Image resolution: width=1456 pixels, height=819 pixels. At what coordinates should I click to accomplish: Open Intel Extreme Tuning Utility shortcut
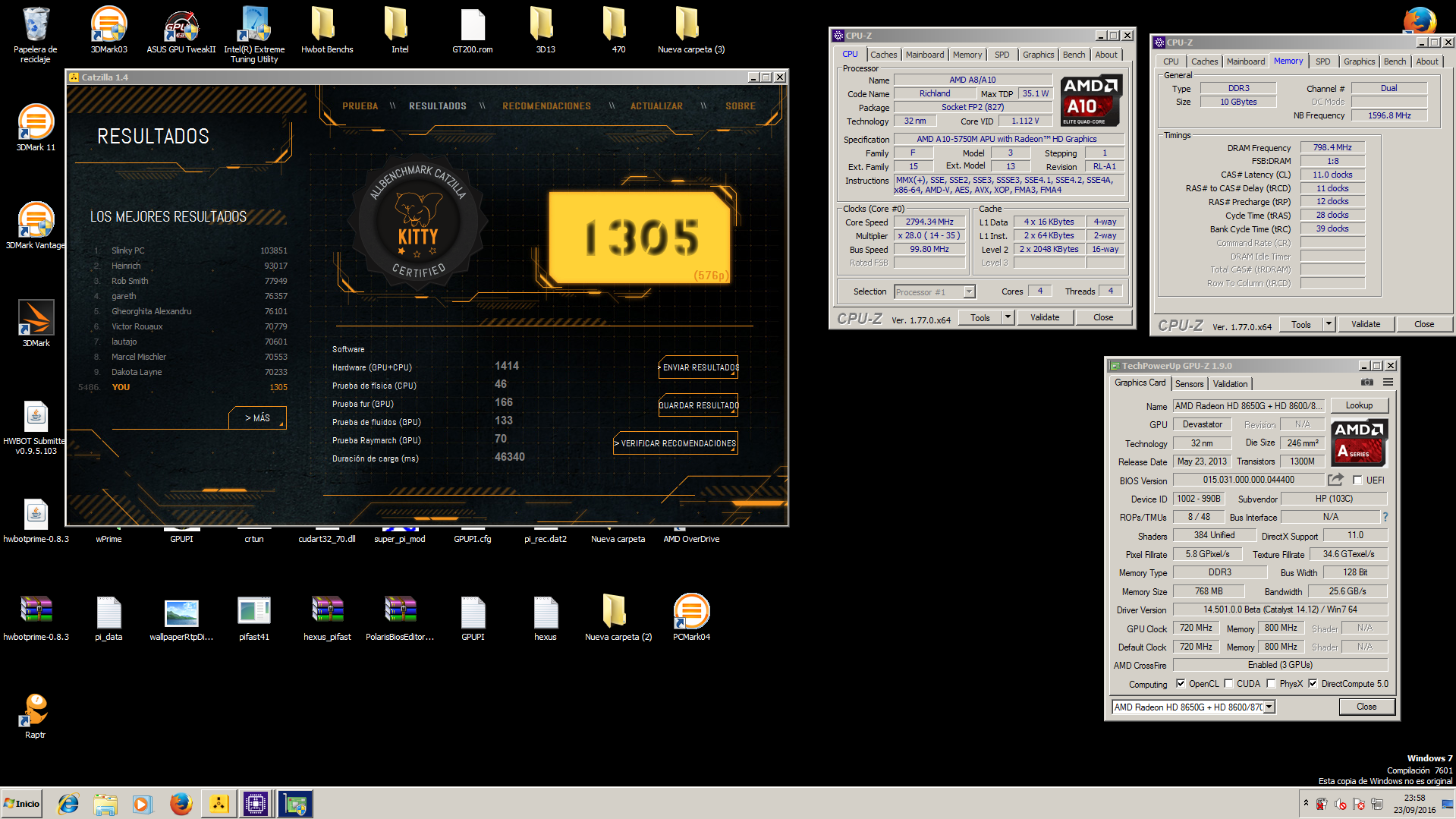[x=254, y=35]
